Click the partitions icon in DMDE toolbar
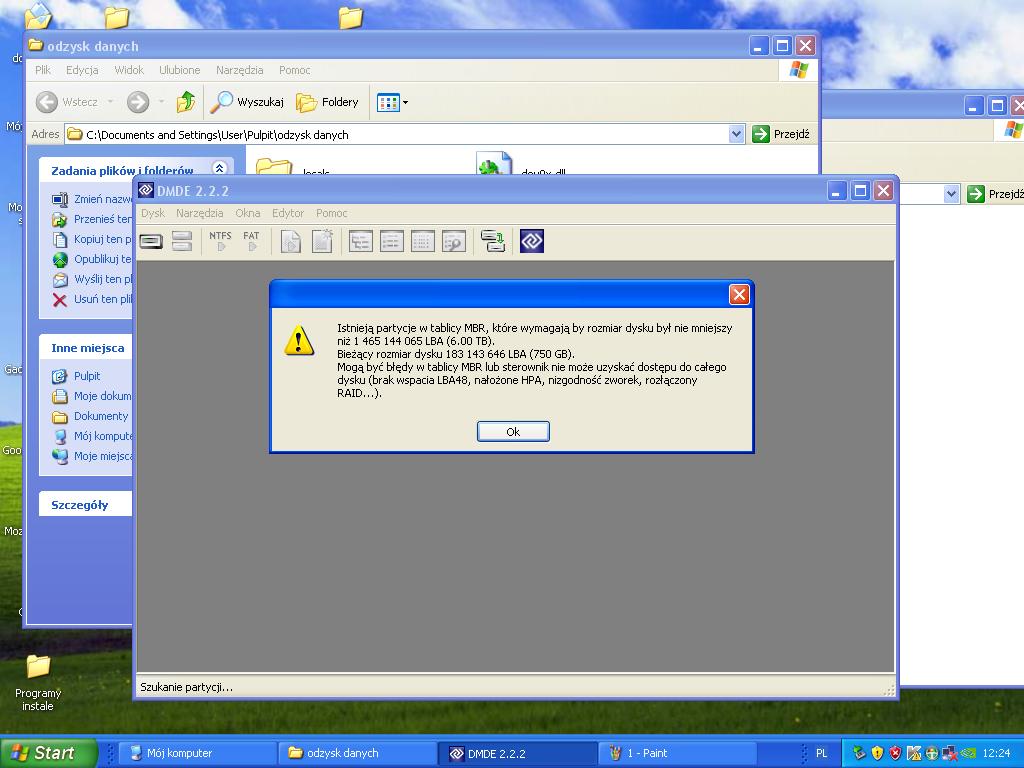 [182, 241]
